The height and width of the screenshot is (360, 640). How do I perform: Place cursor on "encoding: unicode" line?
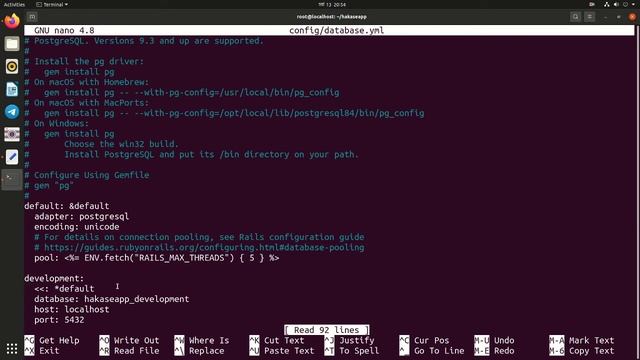point(76,227)
